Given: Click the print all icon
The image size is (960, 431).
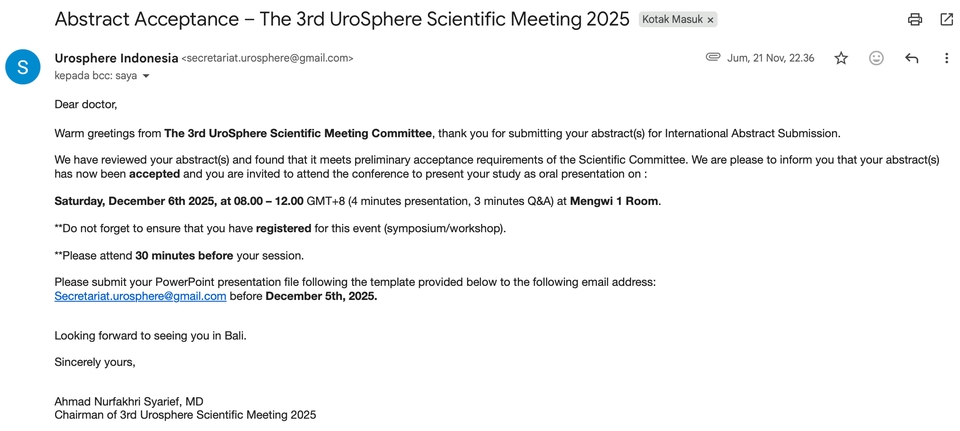Looking at the screenshot, I should point(914,19).
